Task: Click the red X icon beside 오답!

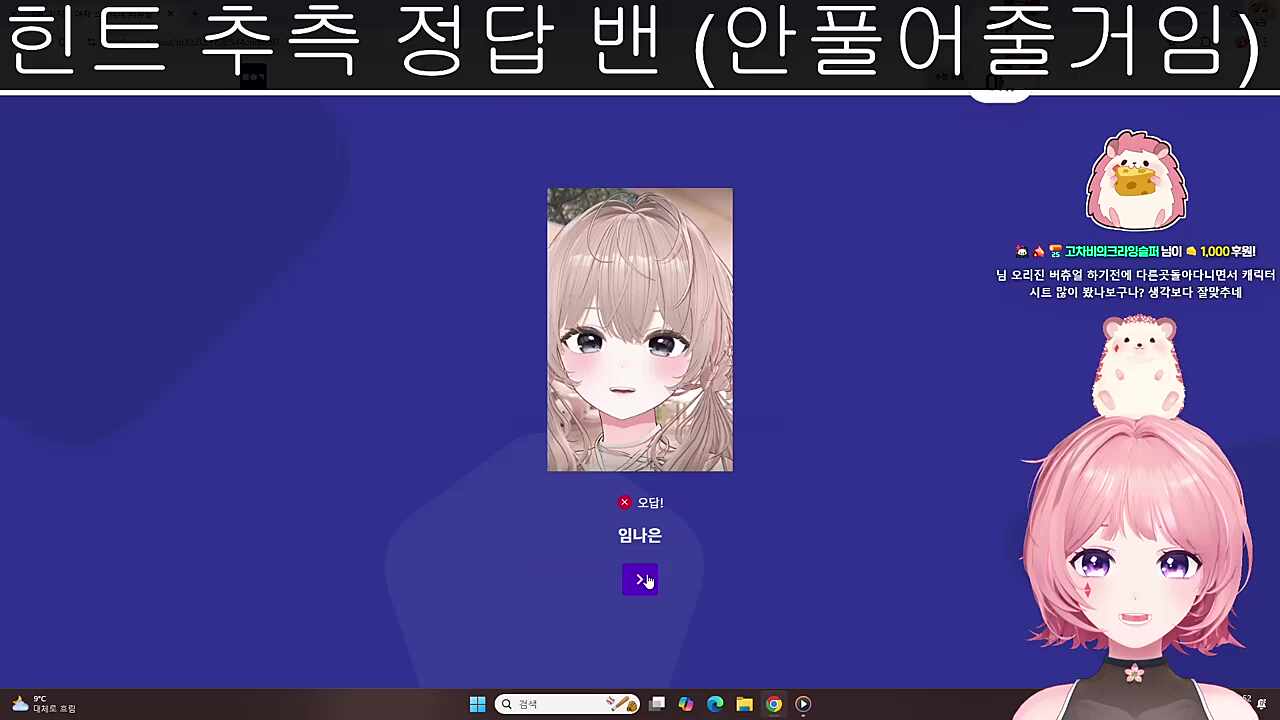Action: [625, 502]
